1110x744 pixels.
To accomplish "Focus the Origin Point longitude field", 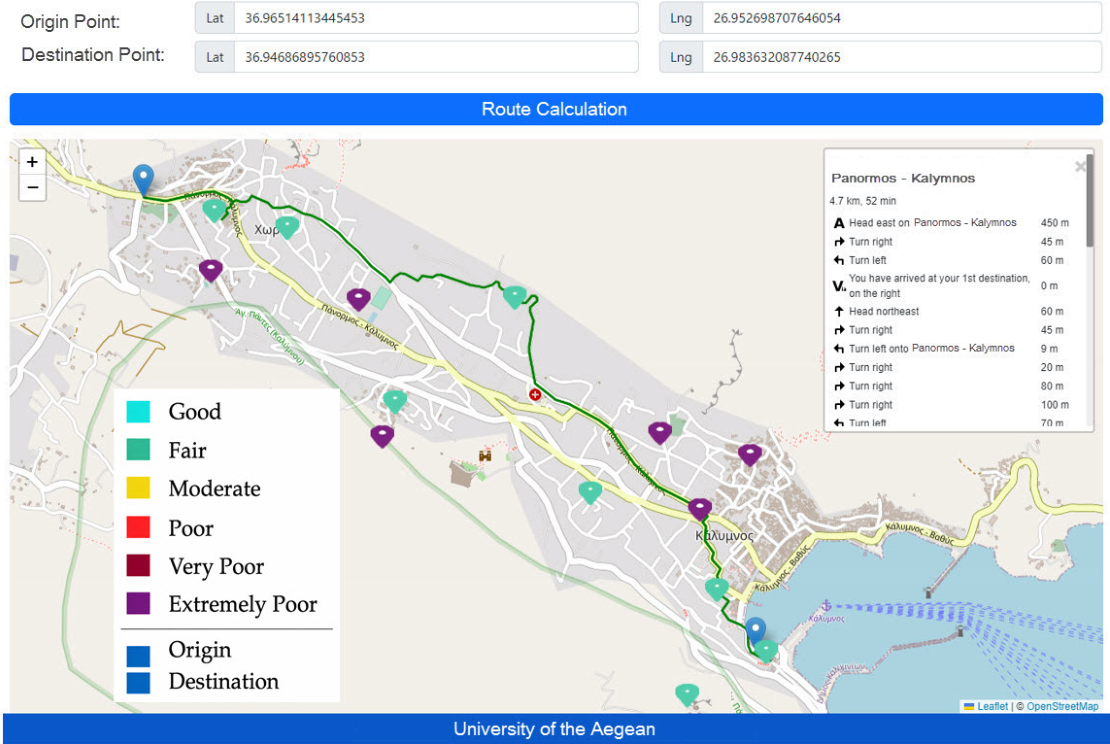I will [902, 18].
